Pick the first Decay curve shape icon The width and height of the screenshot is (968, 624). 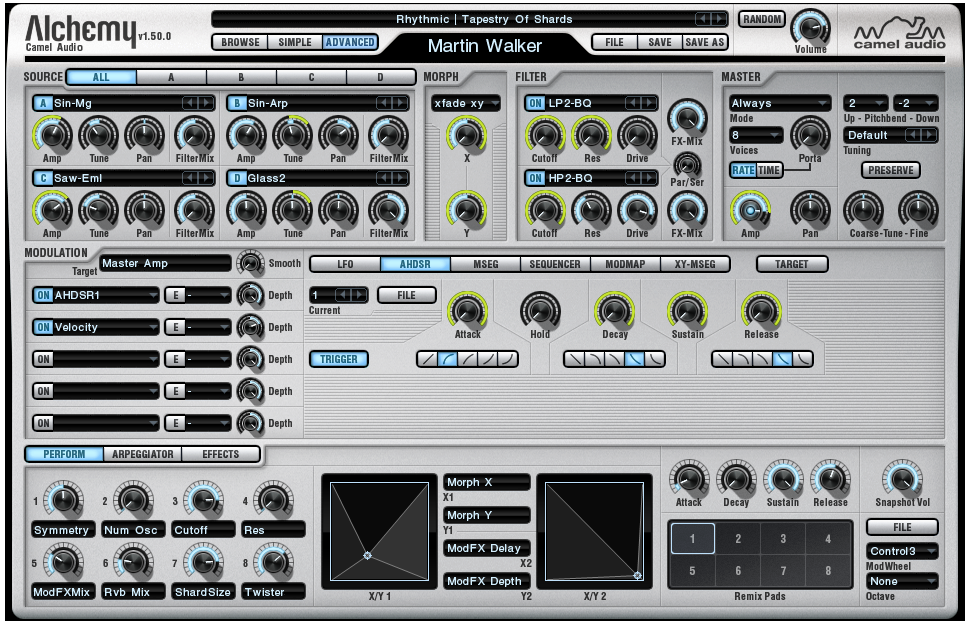[x=573, y=359]
